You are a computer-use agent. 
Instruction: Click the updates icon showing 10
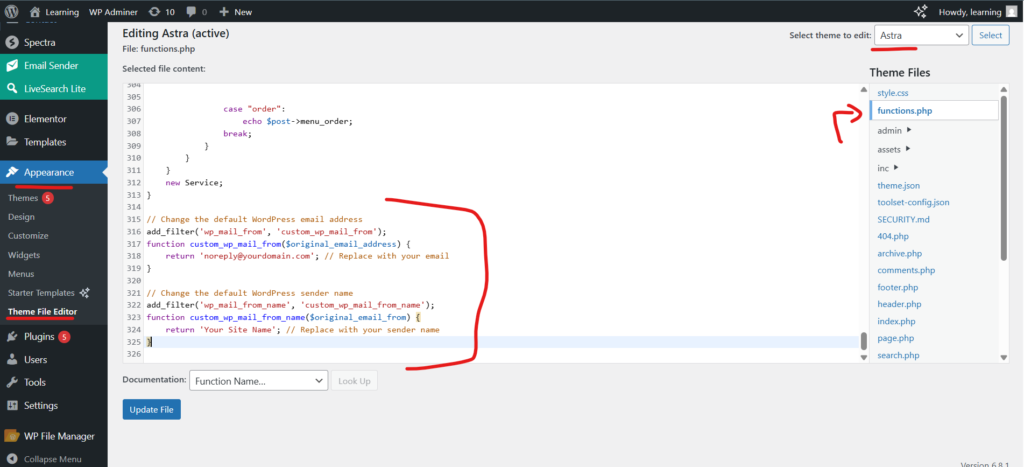click(x=153, y=12)
